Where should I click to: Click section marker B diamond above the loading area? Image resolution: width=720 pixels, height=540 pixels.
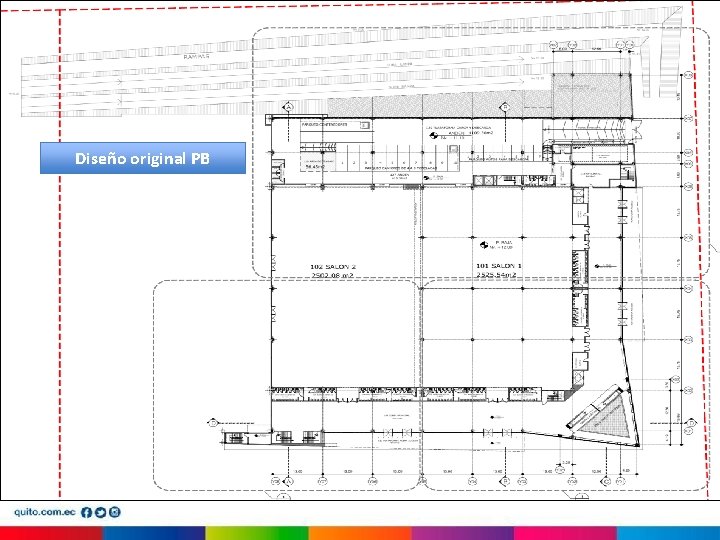click(x=504, y=107)
